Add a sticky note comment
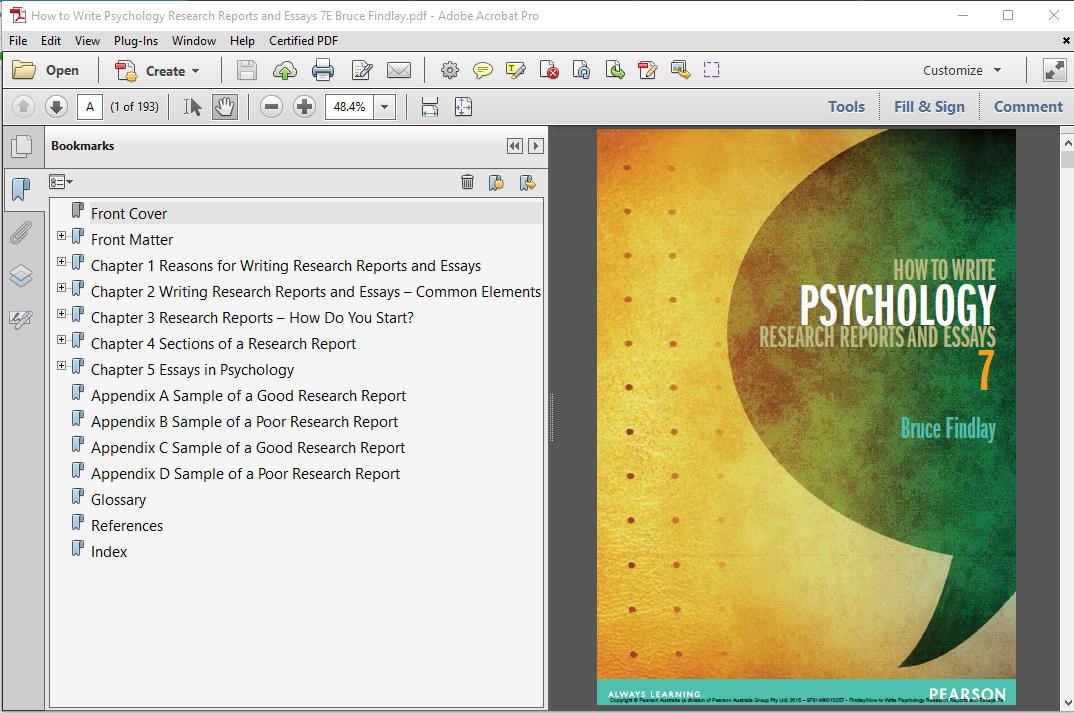Viewport: 1074px width, 713px height. (484, 70)
